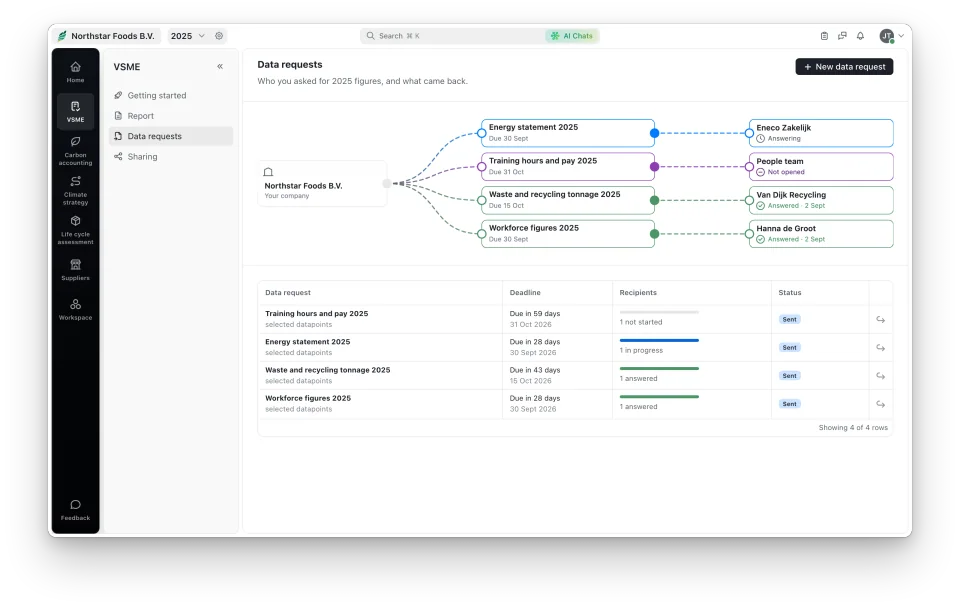Click Sent badge in Waste and recycling row

[790, 376]
